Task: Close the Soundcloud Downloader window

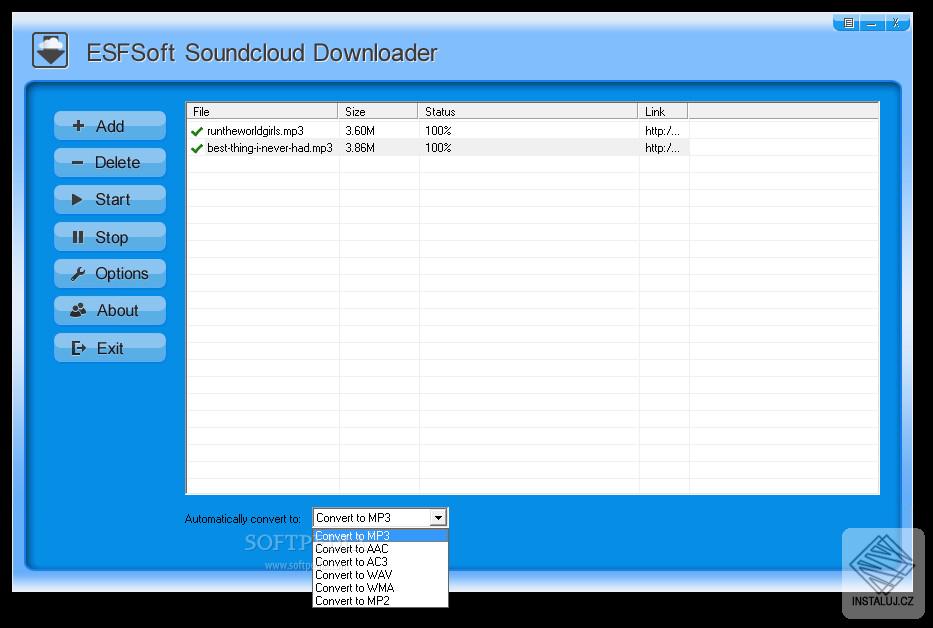Action: click(x=896, y=23)
